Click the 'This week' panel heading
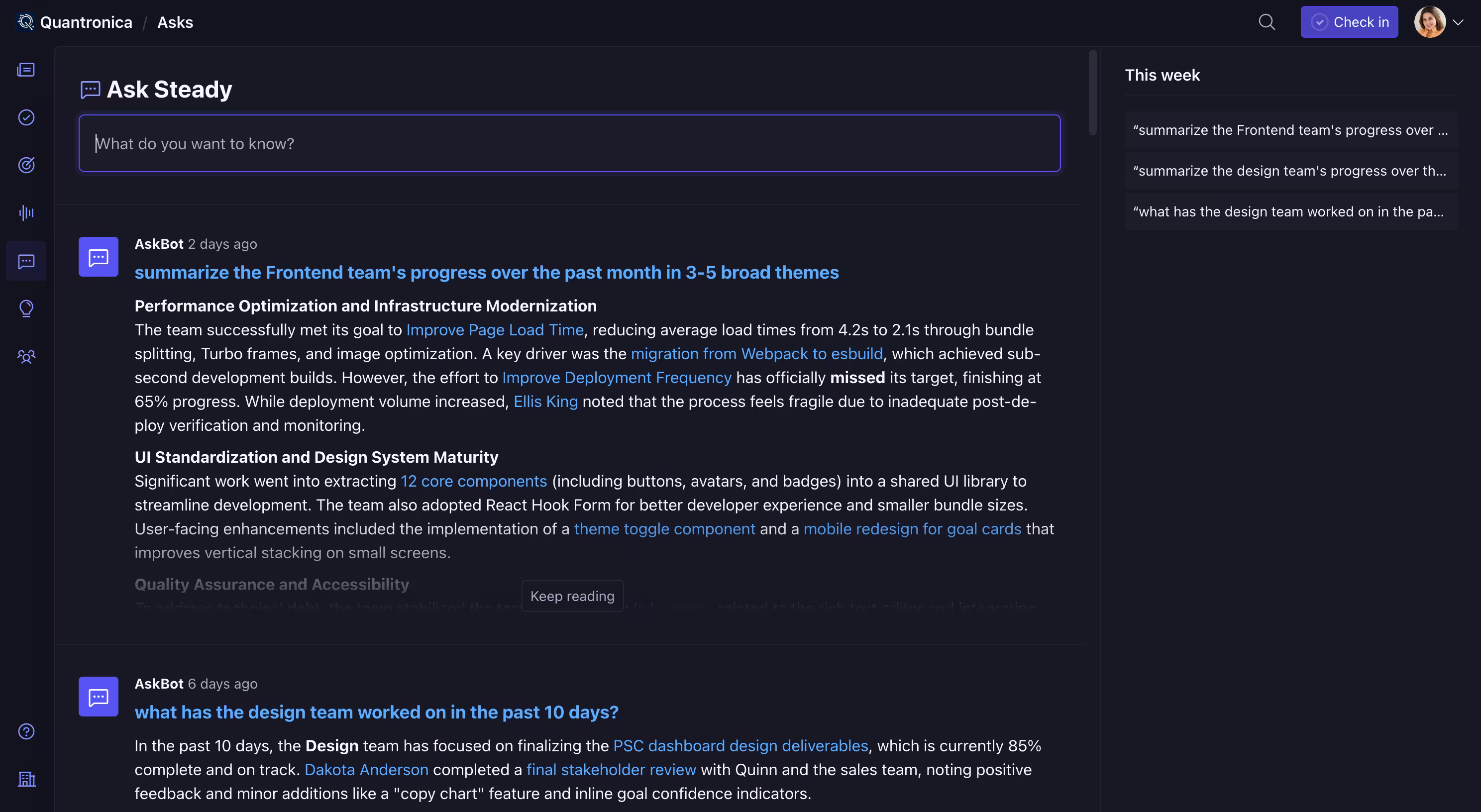Image resolution: width=1481 pixels, height=812 pixels. (x=1162, y=75)
